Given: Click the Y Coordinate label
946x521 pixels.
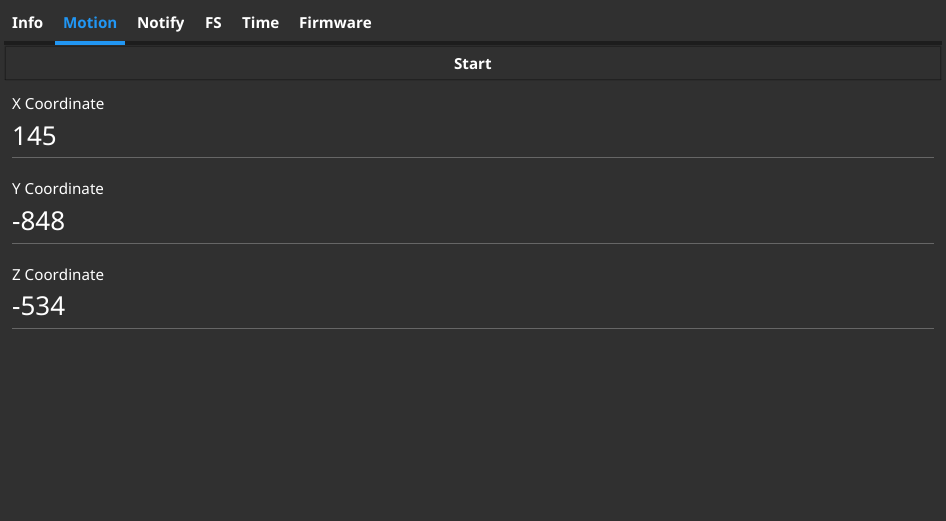Looking at the screenshot, I should point(58,189).
